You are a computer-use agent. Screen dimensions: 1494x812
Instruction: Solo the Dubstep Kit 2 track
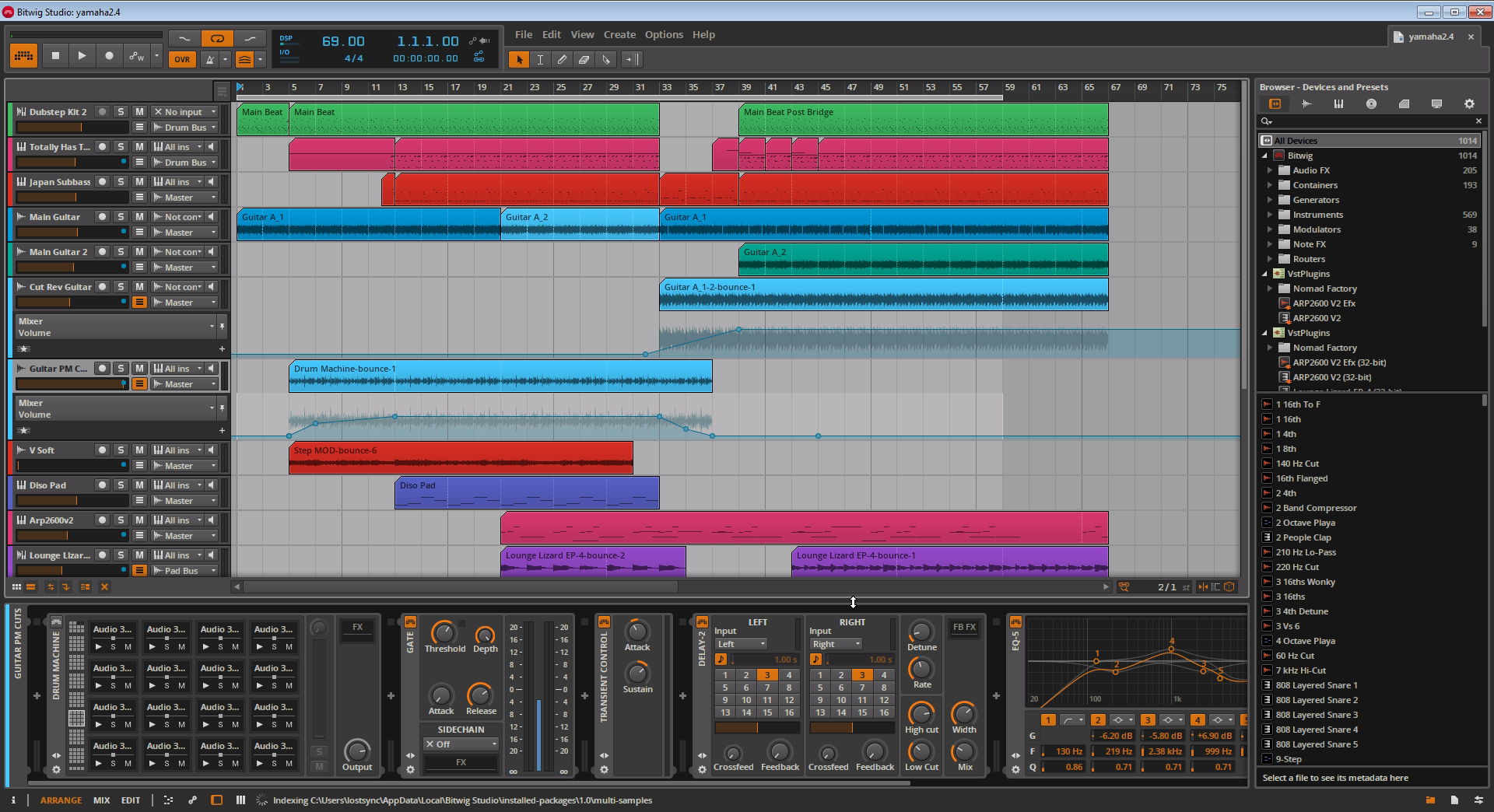pyautogui.click(x=121, y=112)
